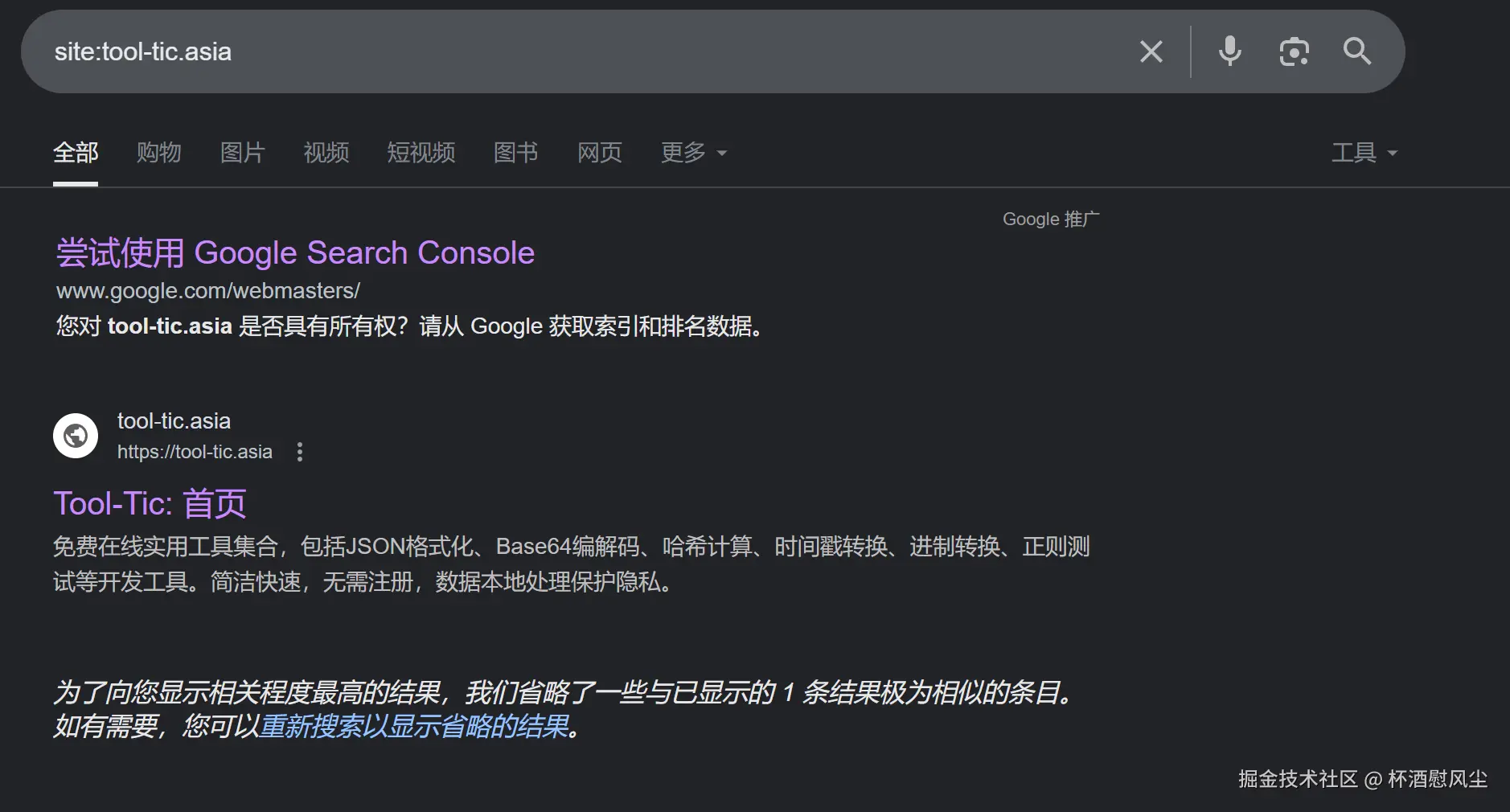The image size is (1510, 812).
Task: Switch to the 图片 tab
Action: [242, 153]
